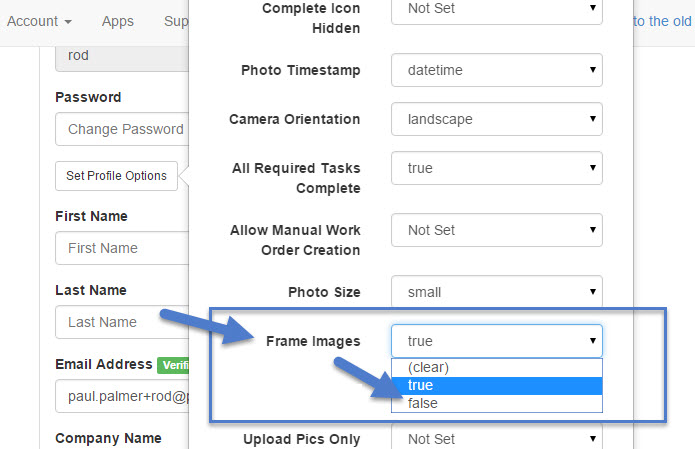Open the Complete Icon Hidden dropdown

(x=497, y=9)
